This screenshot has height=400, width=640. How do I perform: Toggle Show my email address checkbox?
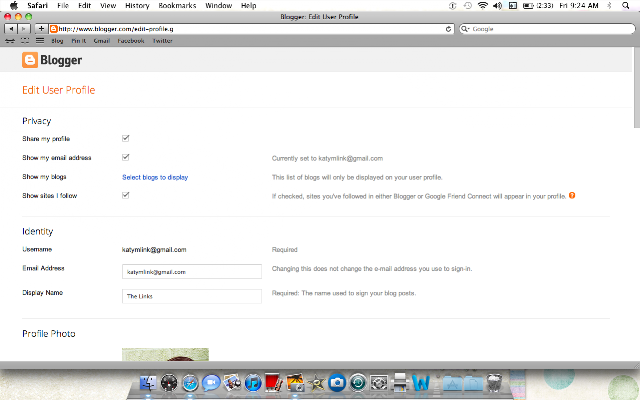[126, 158]
